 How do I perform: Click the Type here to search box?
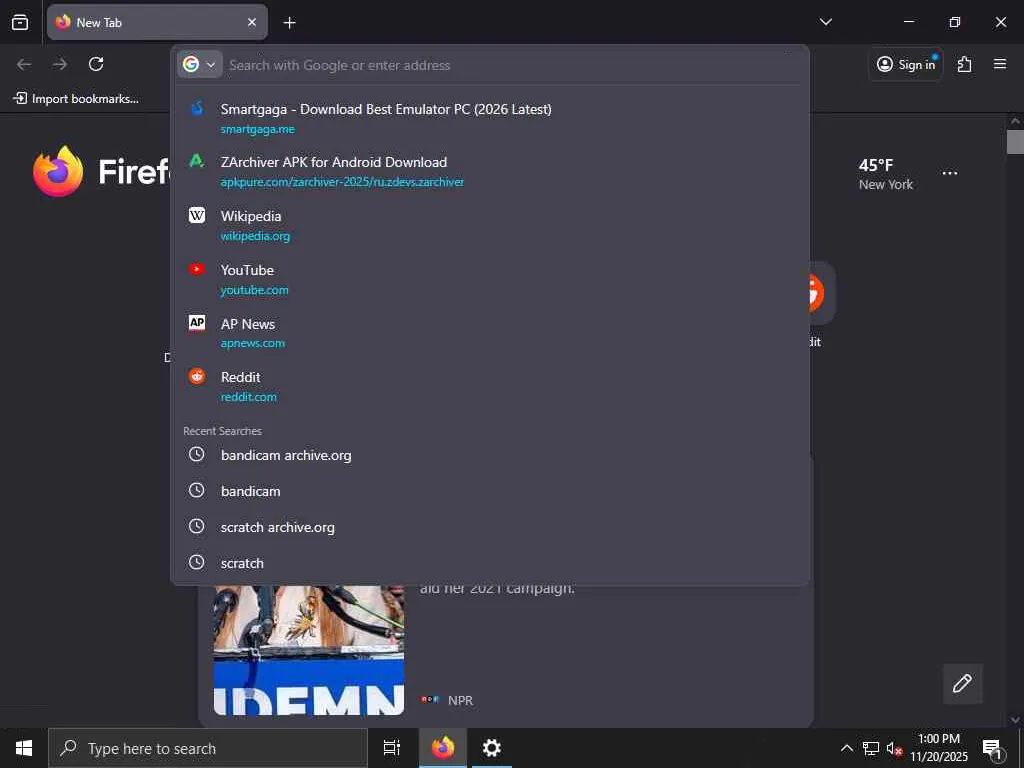tap(208, 748)
